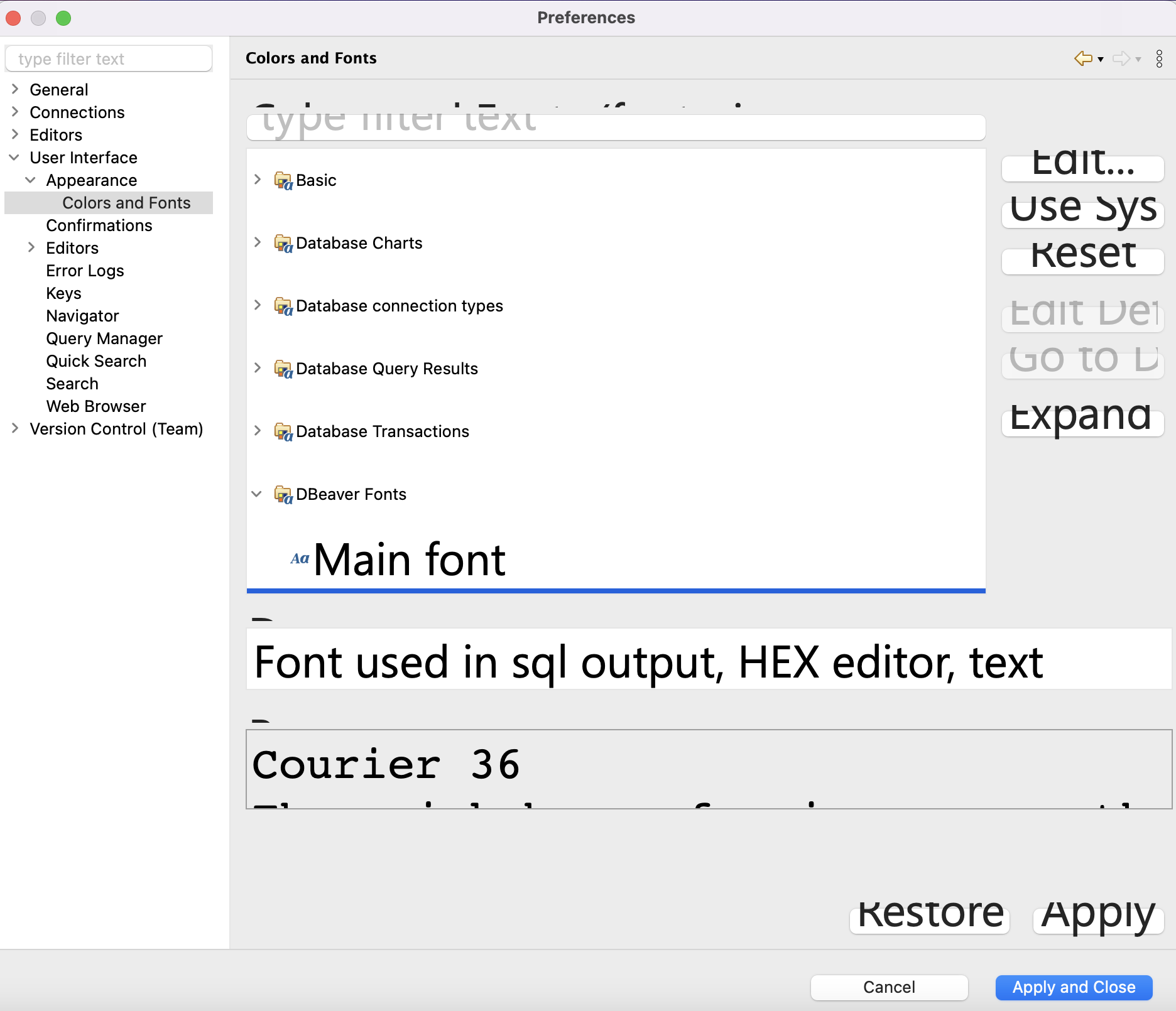Click the Database Transactions folder icon

(283, 432)
